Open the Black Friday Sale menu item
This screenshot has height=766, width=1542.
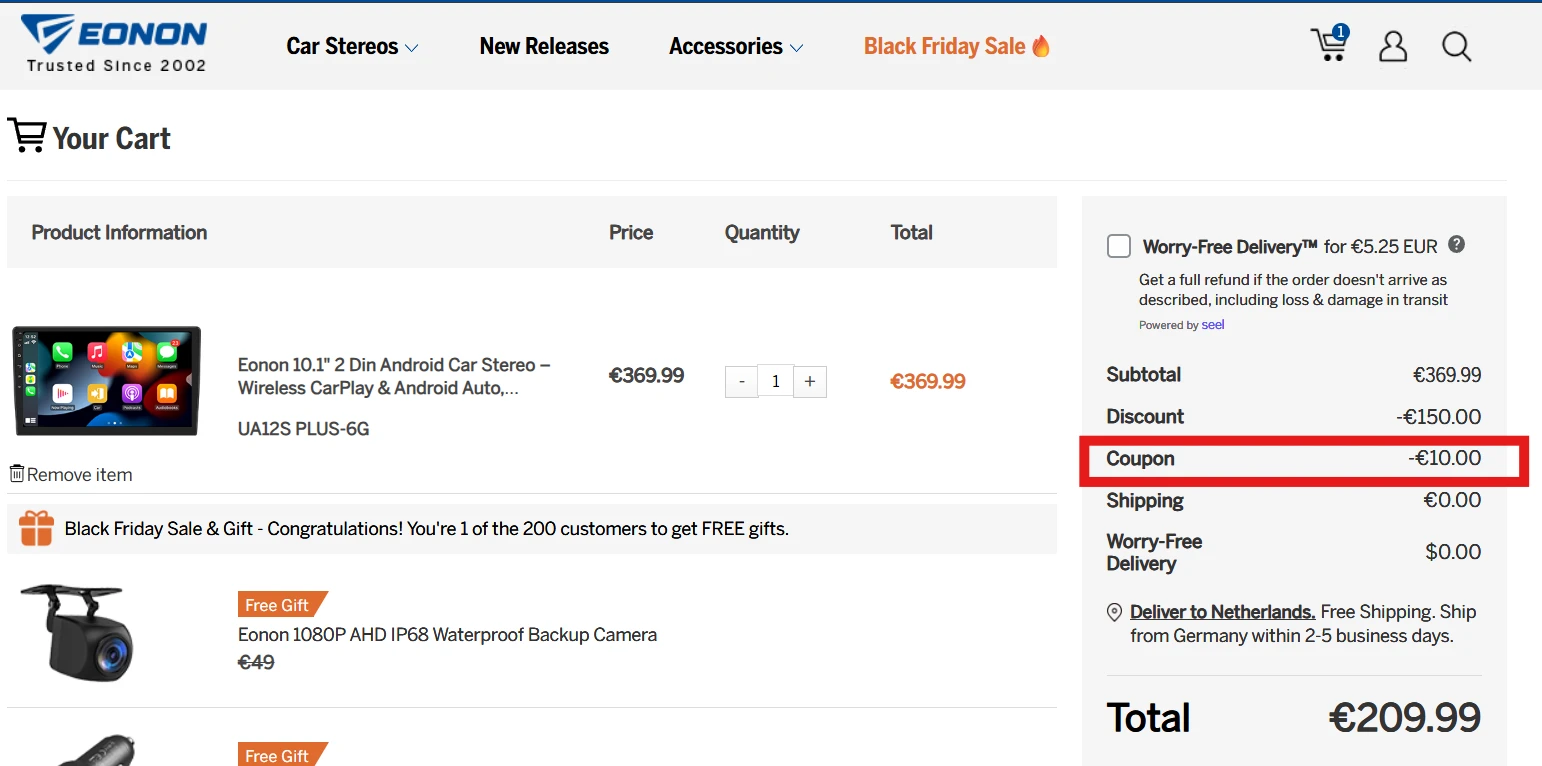tap(957, 46)
